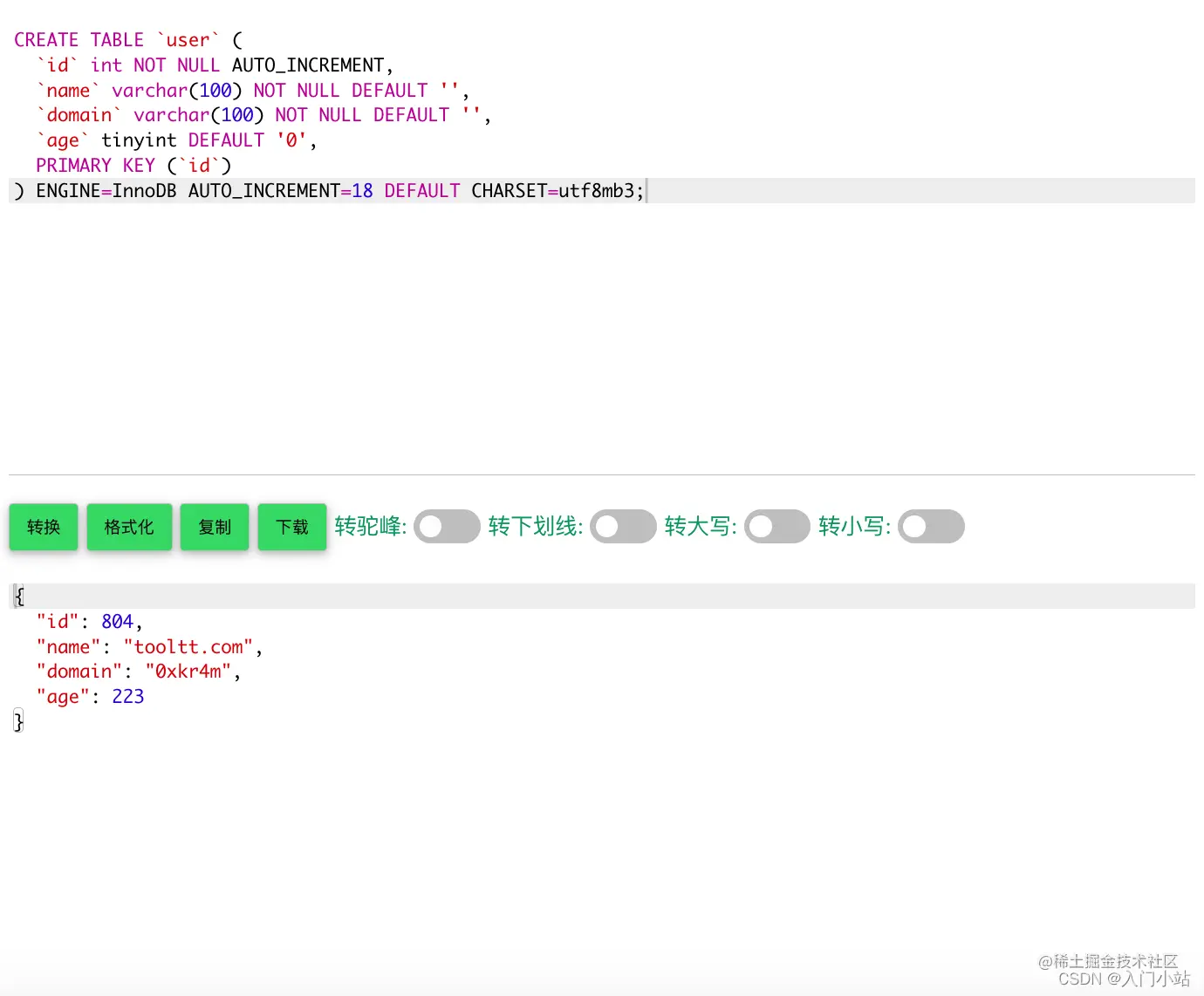1204x996 pixels.
Task: Click the empty area of SQL input editor
Action: (602, 340)
